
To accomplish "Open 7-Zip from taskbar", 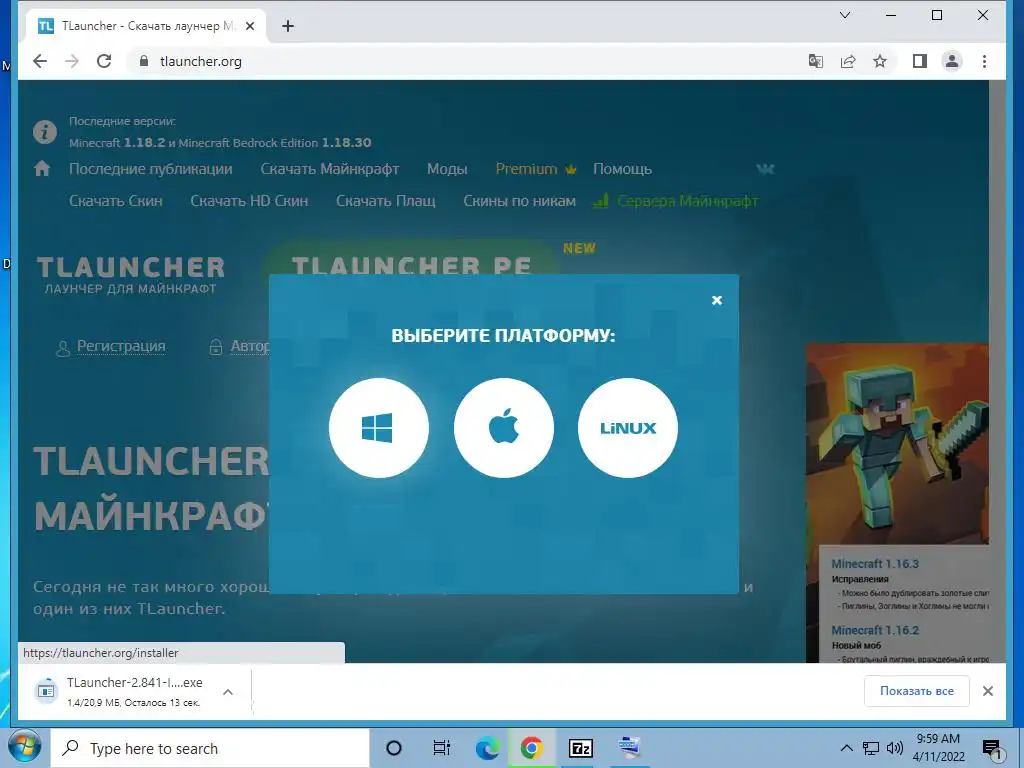I will [581, 748].
